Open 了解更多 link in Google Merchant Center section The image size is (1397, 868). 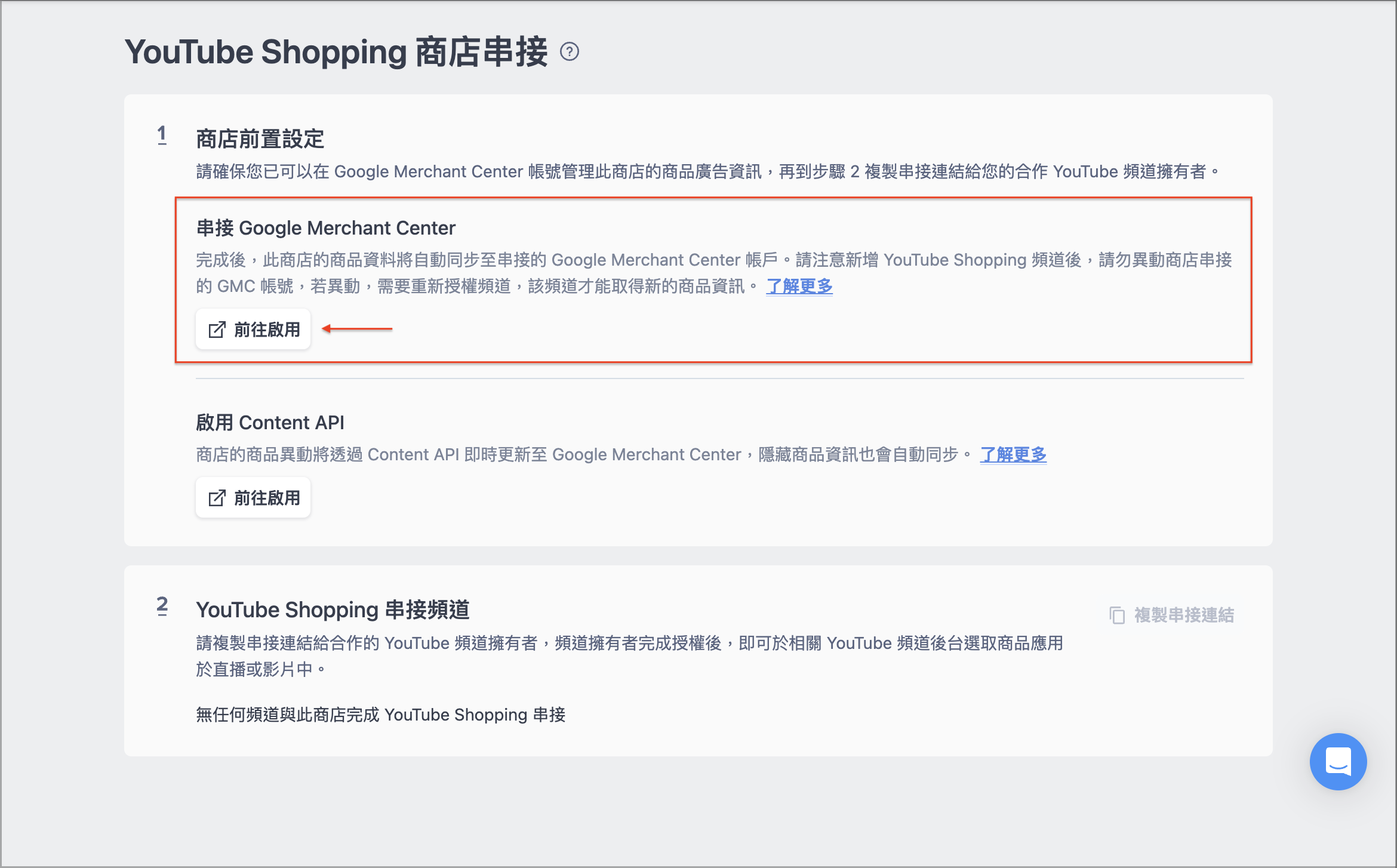[x=799, y=287]
